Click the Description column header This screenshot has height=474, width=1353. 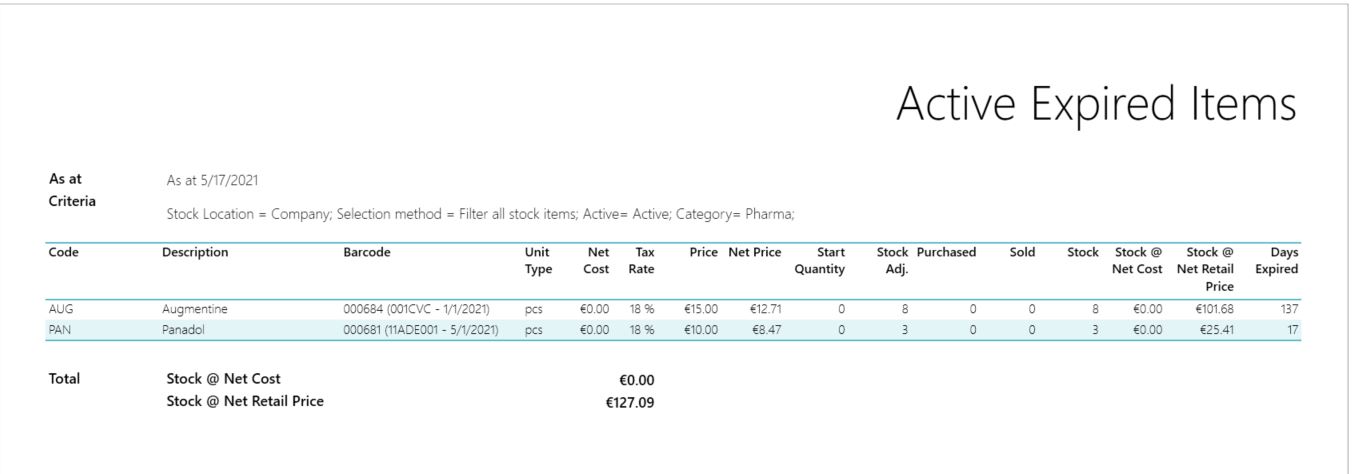[195, 253]
